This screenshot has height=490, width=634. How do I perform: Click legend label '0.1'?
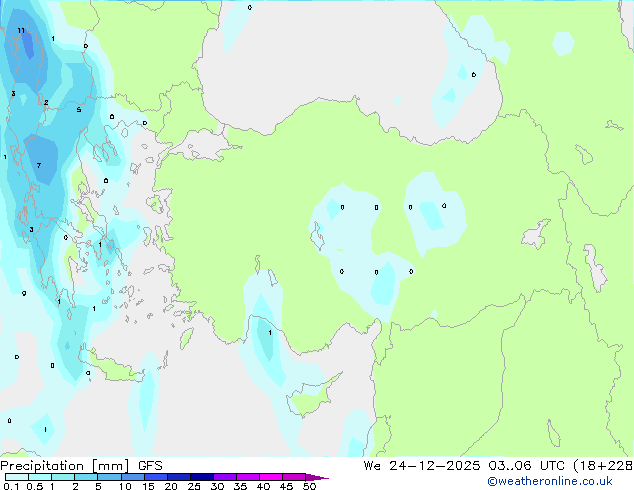(x=11, y=486)
